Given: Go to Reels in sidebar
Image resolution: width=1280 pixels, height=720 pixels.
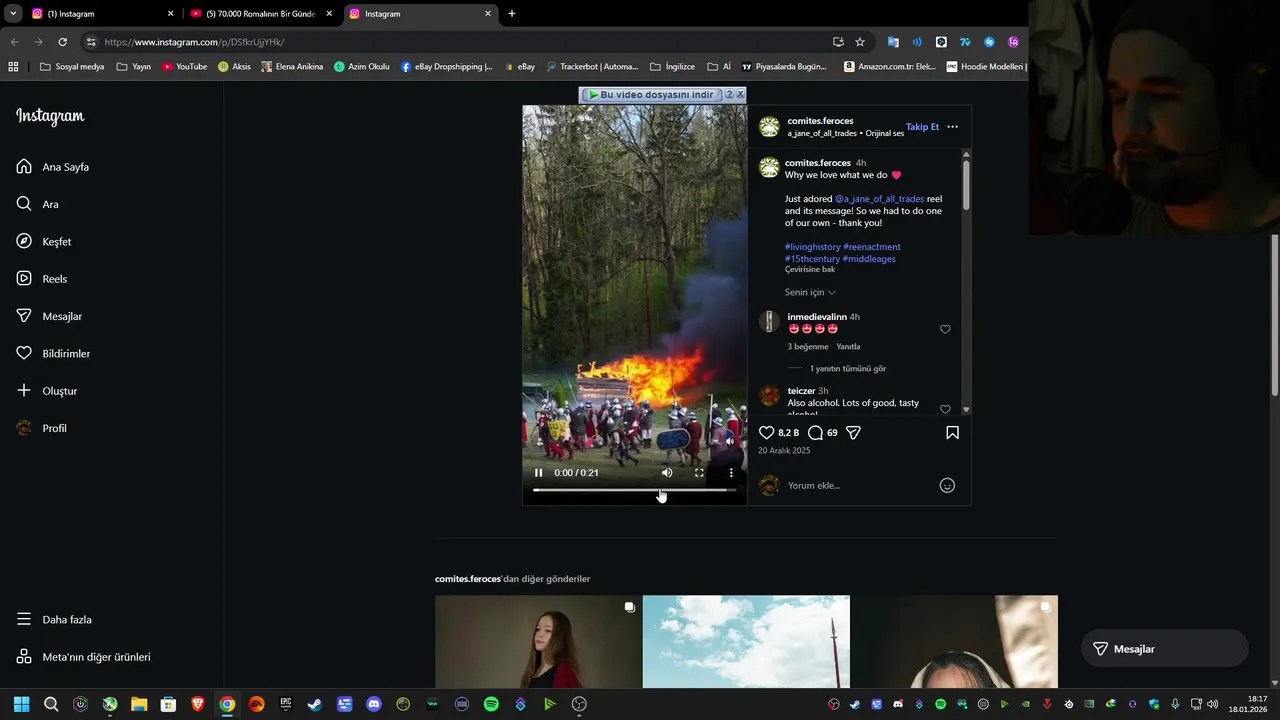Looking at the screenshot, I should tap(41, 279).
